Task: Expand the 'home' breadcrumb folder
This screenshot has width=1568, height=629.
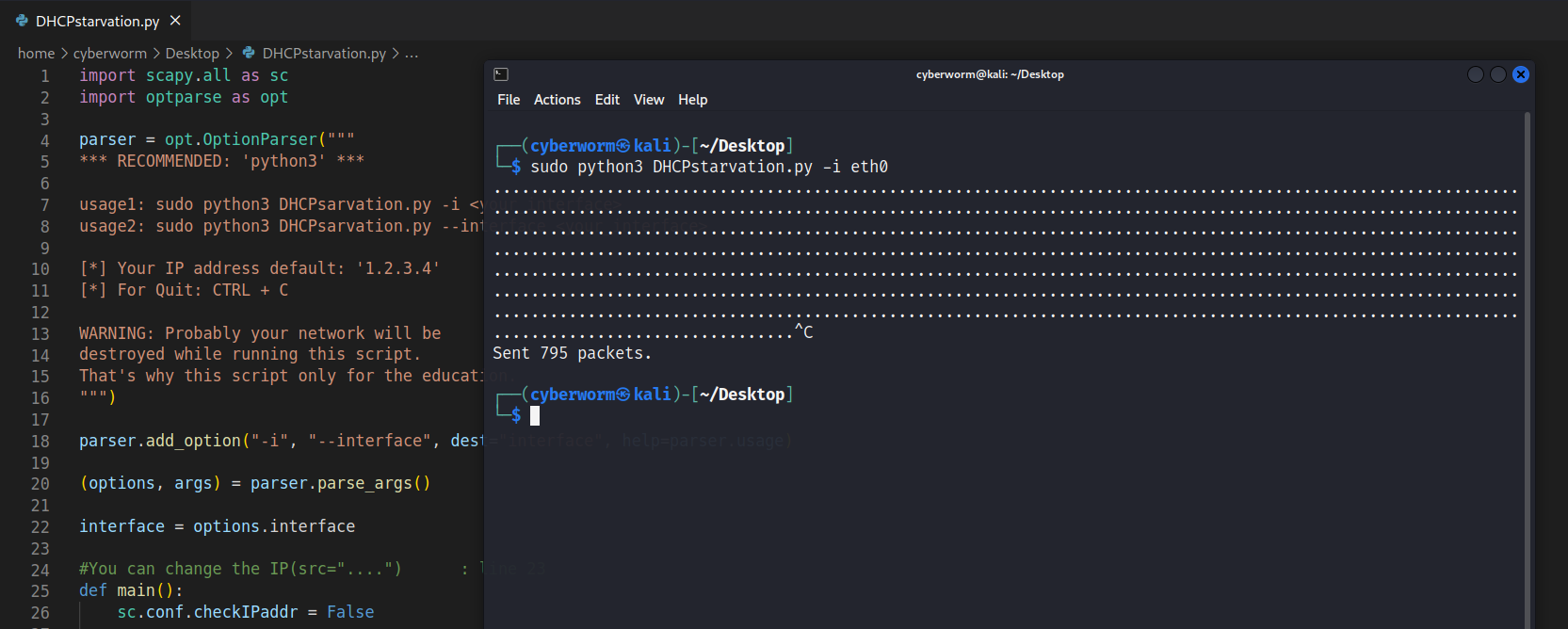Action: tap(36, 54)
